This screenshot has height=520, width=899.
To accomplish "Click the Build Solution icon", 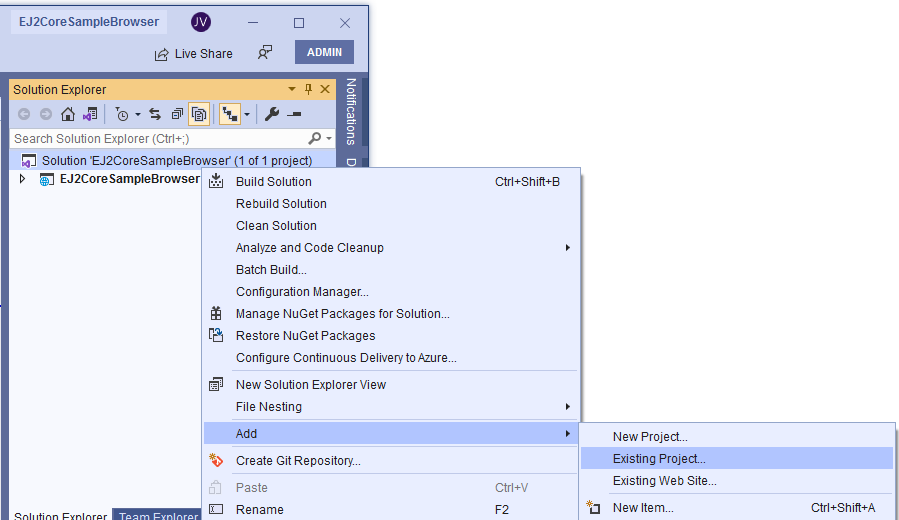I will 216,181.
